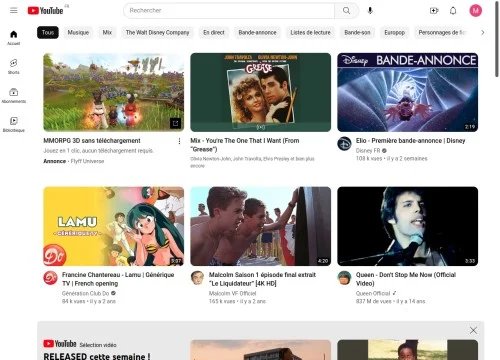This screenshot has width=500, height=360.
Task: Click the YouTube logo
Action: [45, 11]
